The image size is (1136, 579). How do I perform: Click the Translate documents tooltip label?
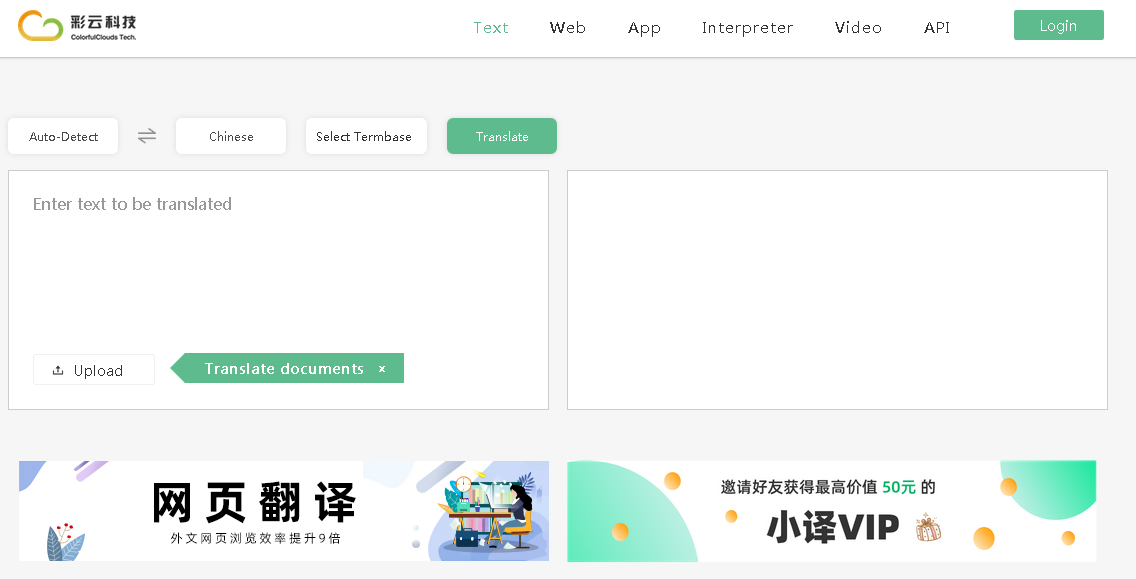tap(284, 369)
